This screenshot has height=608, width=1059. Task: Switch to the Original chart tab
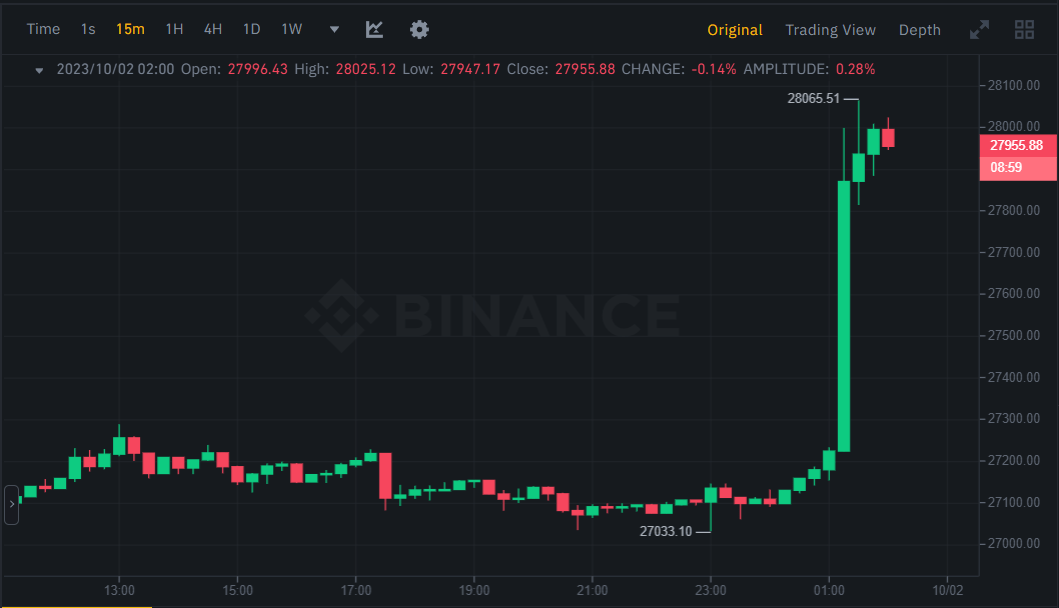click(734, 30)
